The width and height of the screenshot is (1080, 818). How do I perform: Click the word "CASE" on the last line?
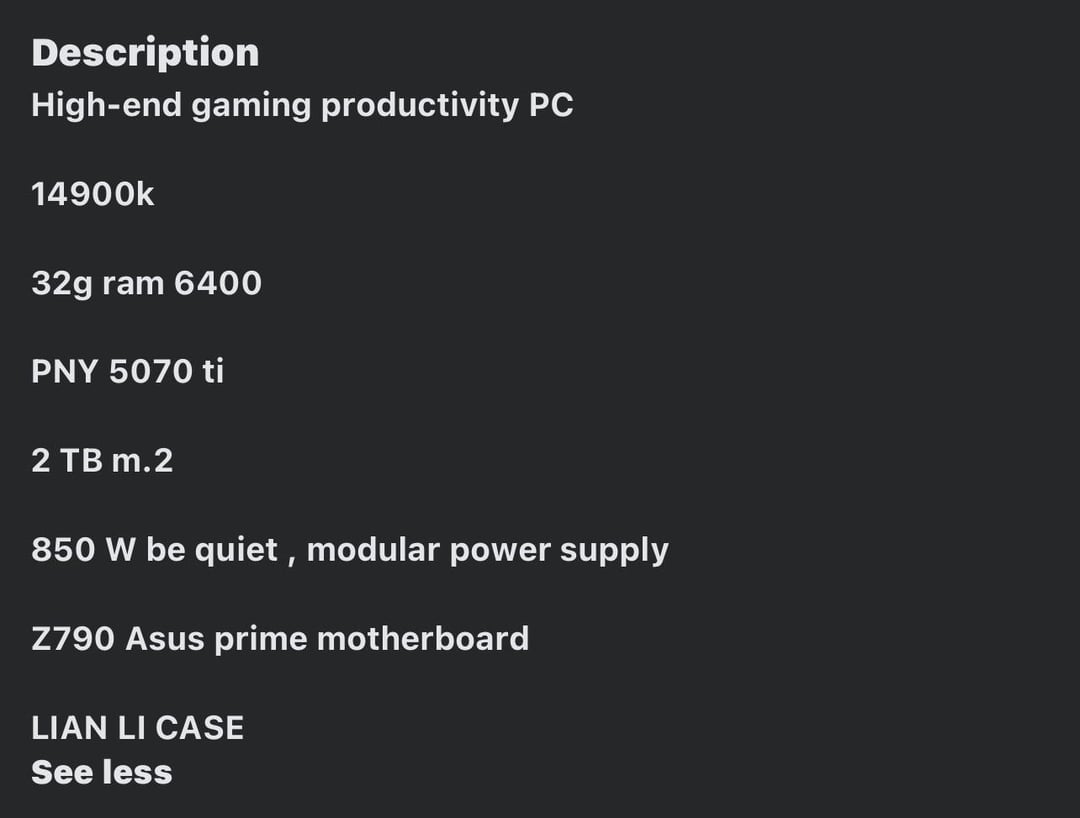coord(199,727)
